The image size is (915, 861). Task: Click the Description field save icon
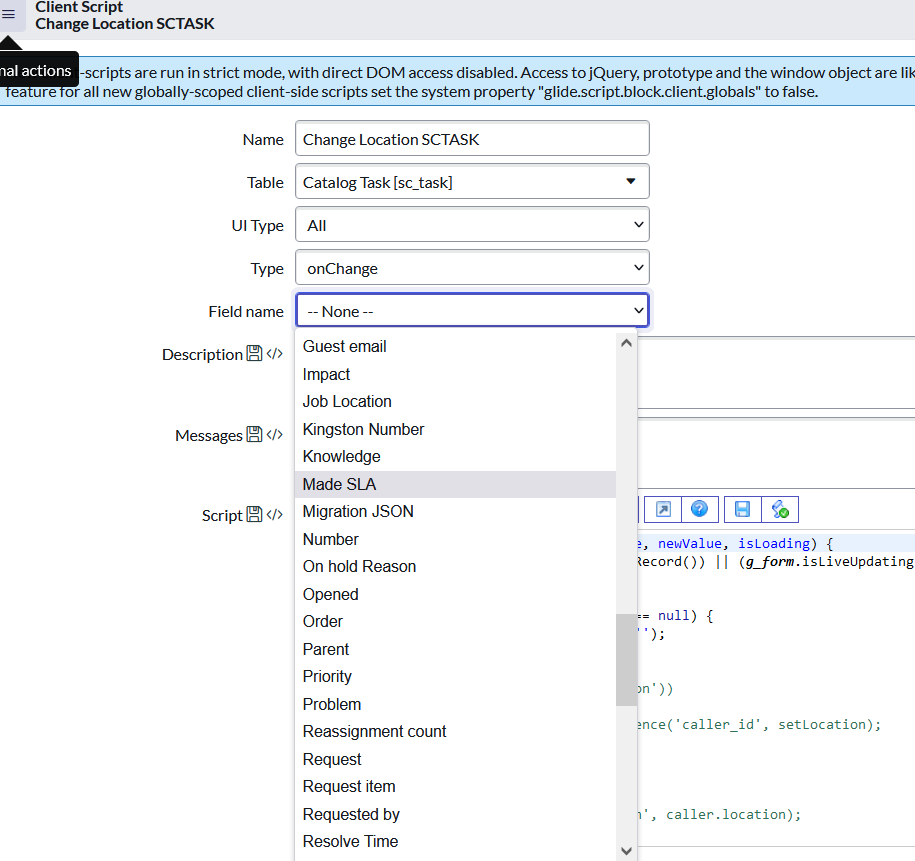pyautogui.click(x=254, y=353)
